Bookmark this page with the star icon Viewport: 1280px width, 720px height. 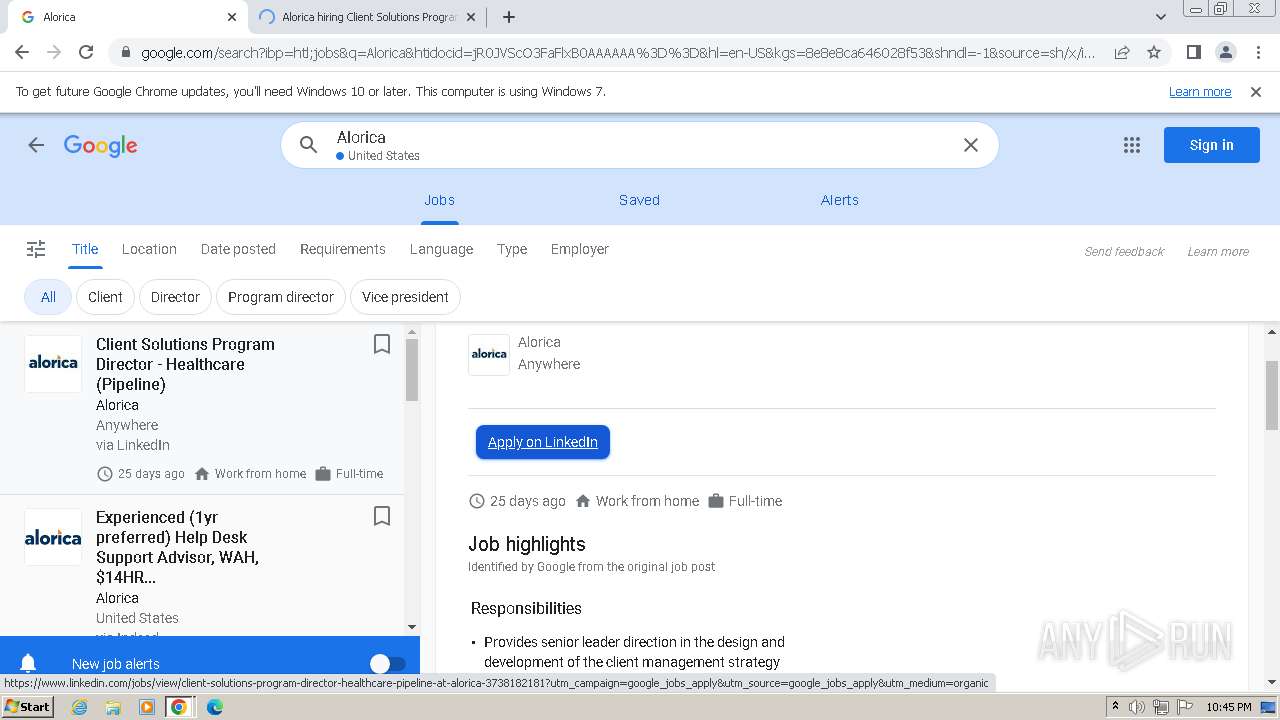click(x=1154, y=52)
